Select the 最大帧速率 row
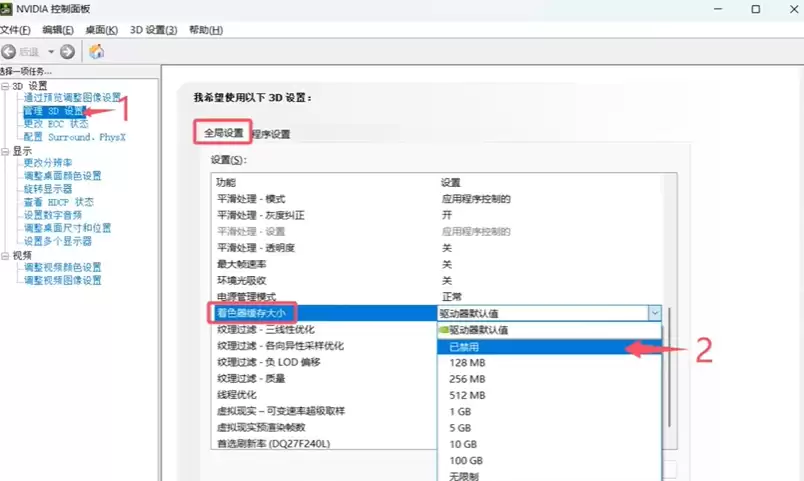 (436, 265)
